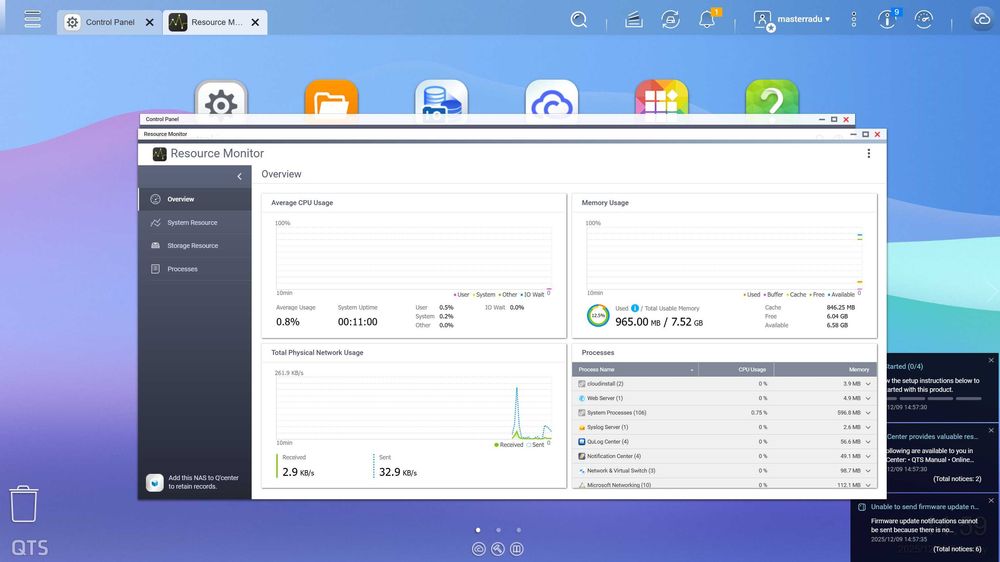Open the myQNAPcloud cloud desktop icon

pos(552,99)
